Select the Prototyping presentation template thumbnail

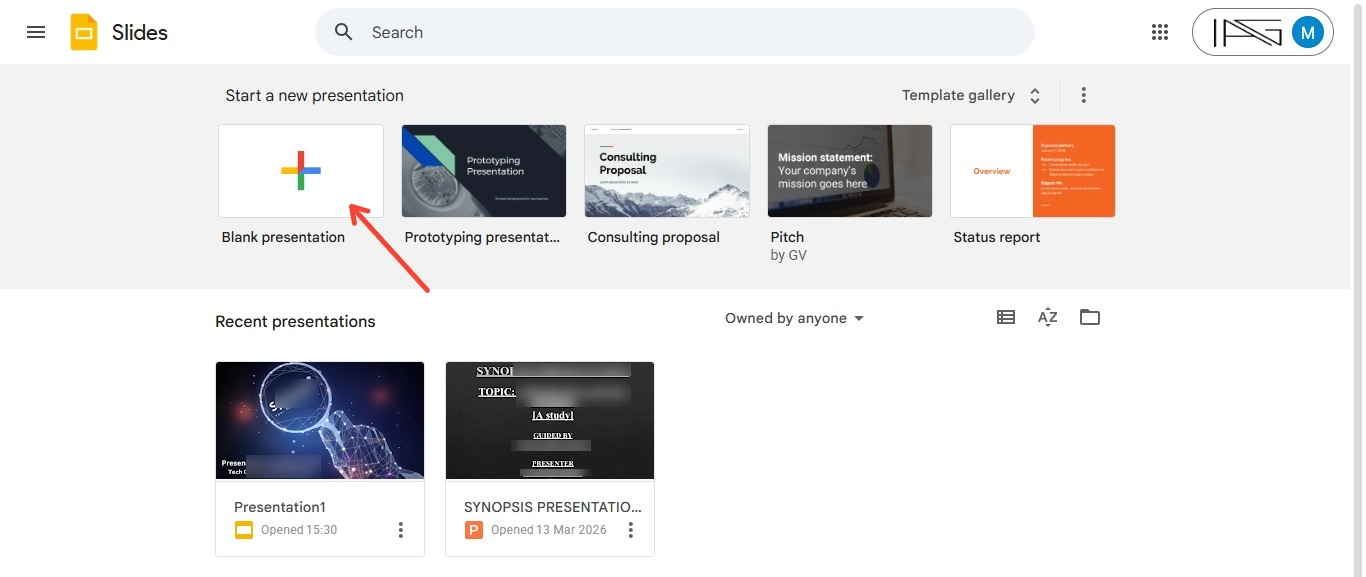coord(484,171)
